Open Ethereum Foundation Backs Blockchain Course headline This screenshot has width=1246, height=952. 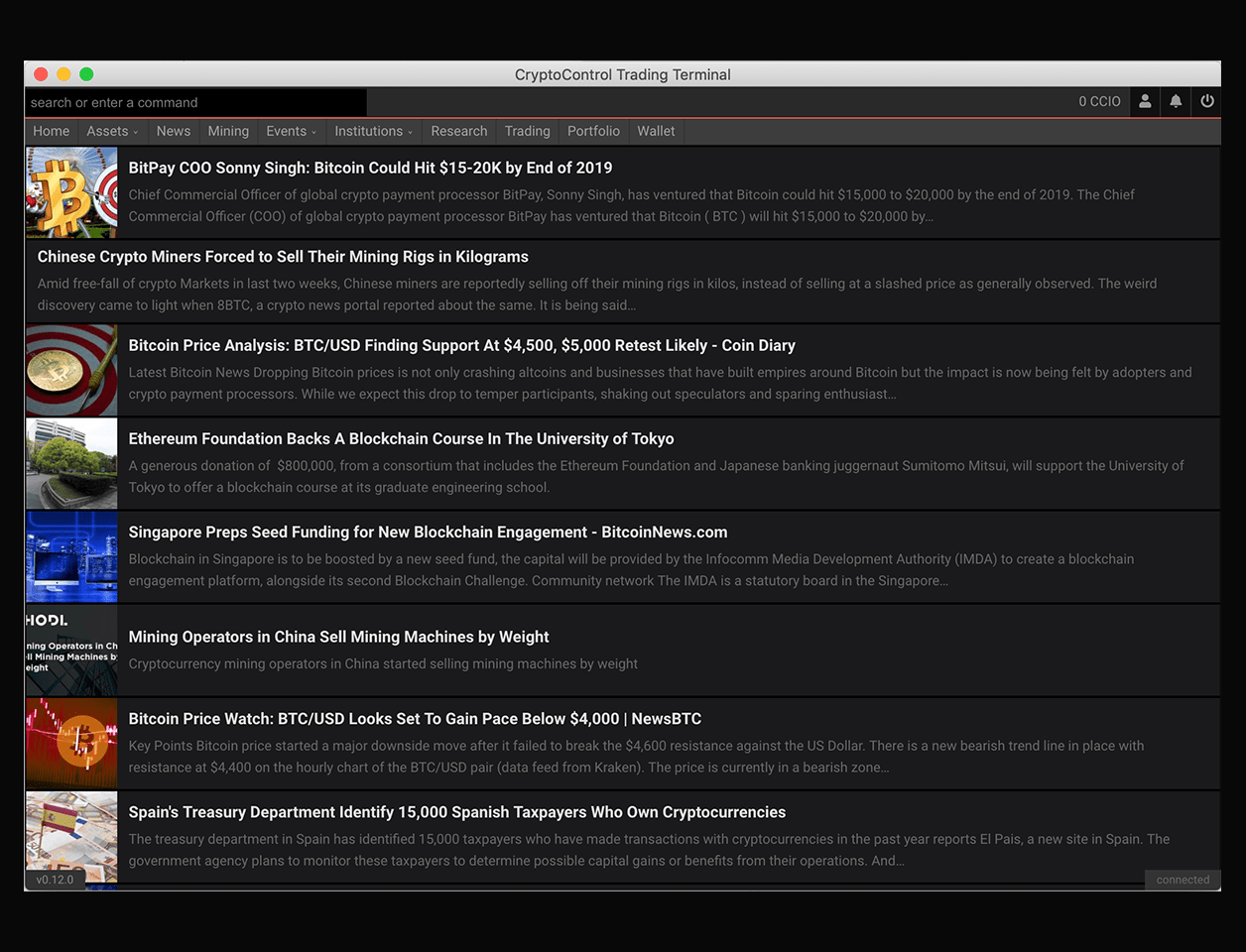(401, 438)
